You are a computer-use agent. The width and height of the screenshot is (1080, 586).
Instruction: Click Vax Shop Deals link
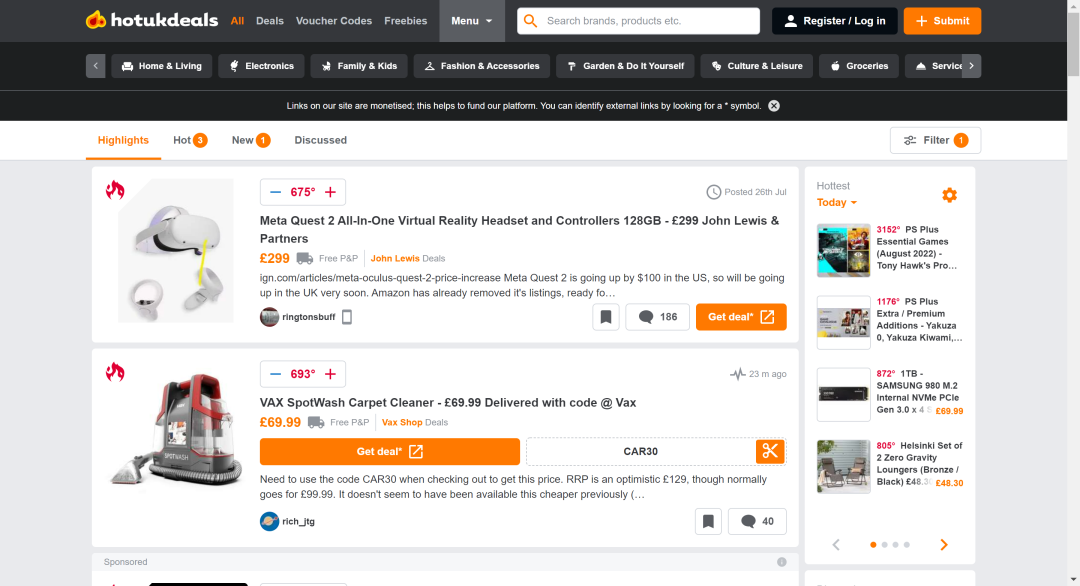point(415,422)
